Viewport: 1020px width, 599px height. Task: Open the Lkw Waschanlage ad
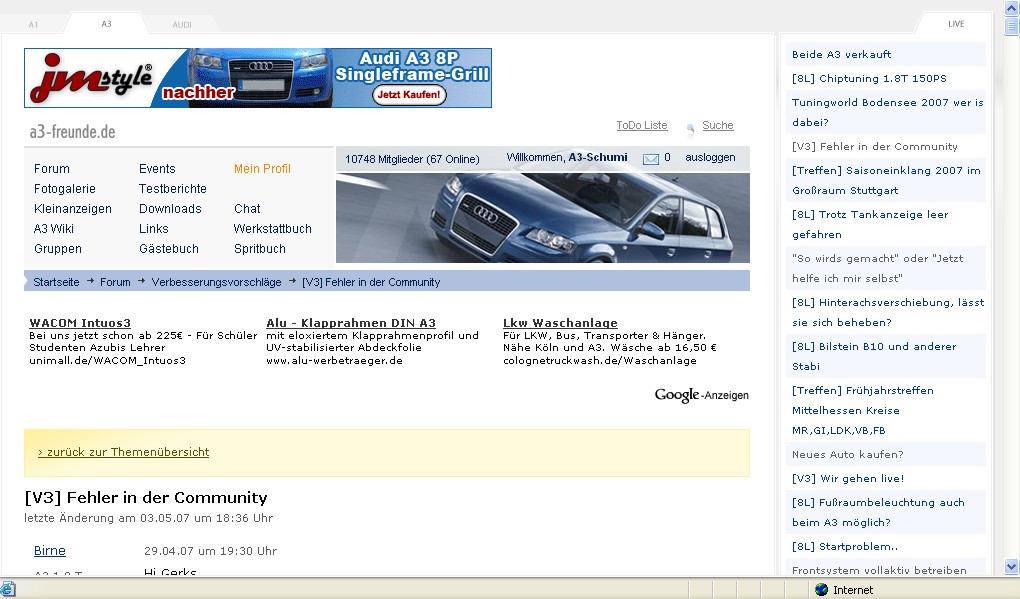[x=560, y=323]
